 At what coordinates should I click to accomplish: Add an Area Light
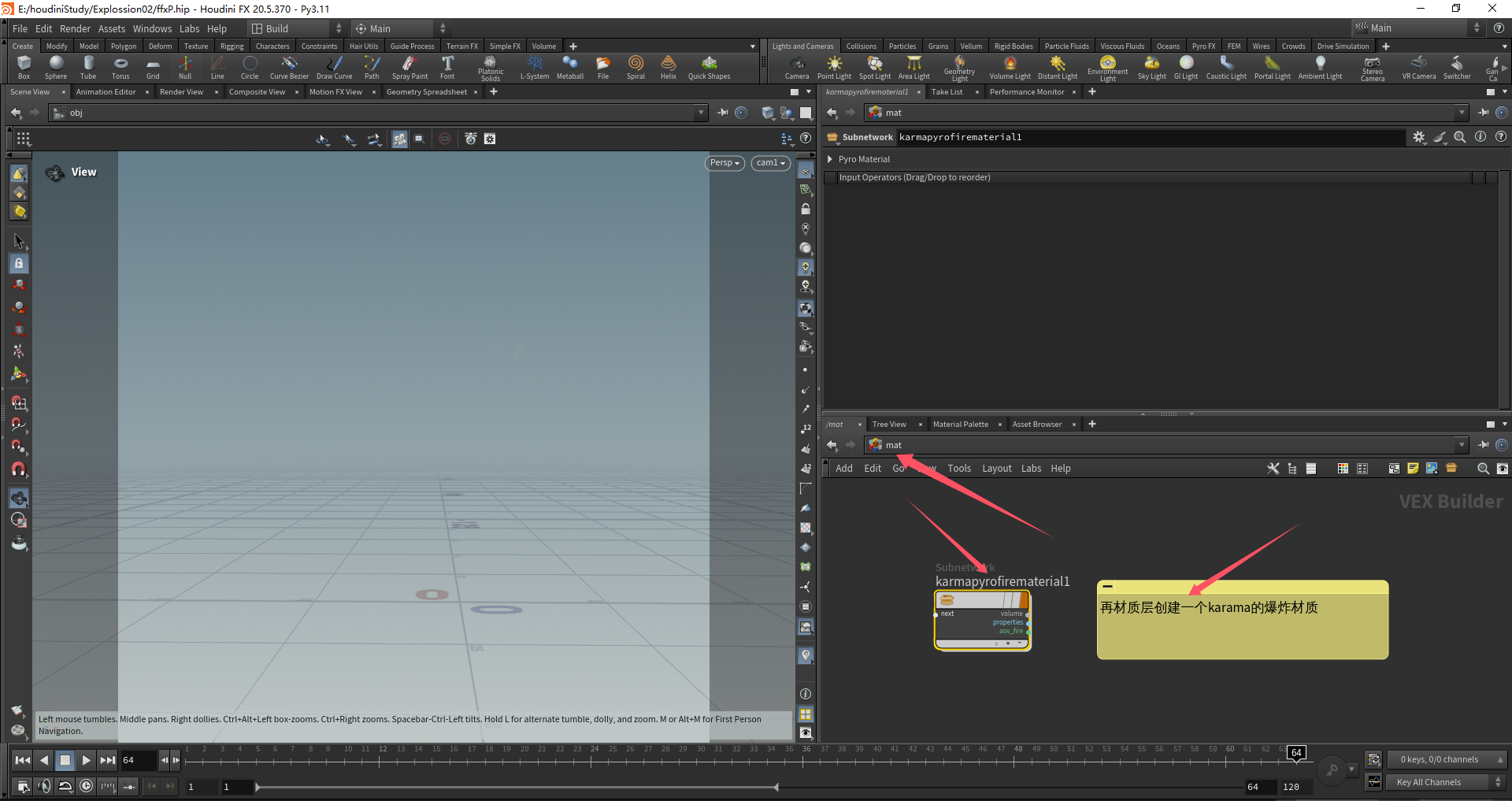pyautogui.click(x=914, y=68)
